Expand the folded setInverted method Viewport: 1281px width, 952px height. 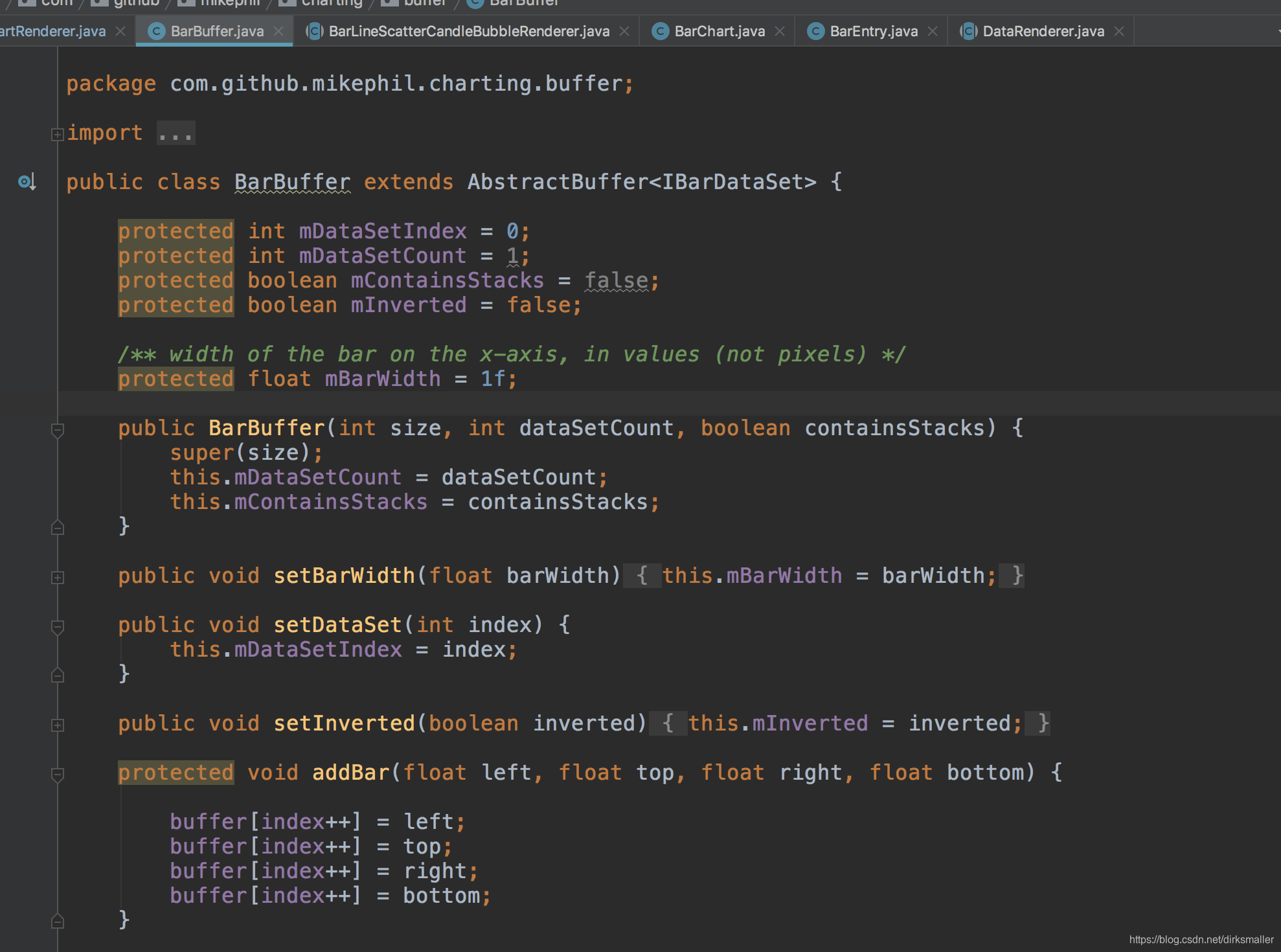pyautogui.click(x=57, y=725)
